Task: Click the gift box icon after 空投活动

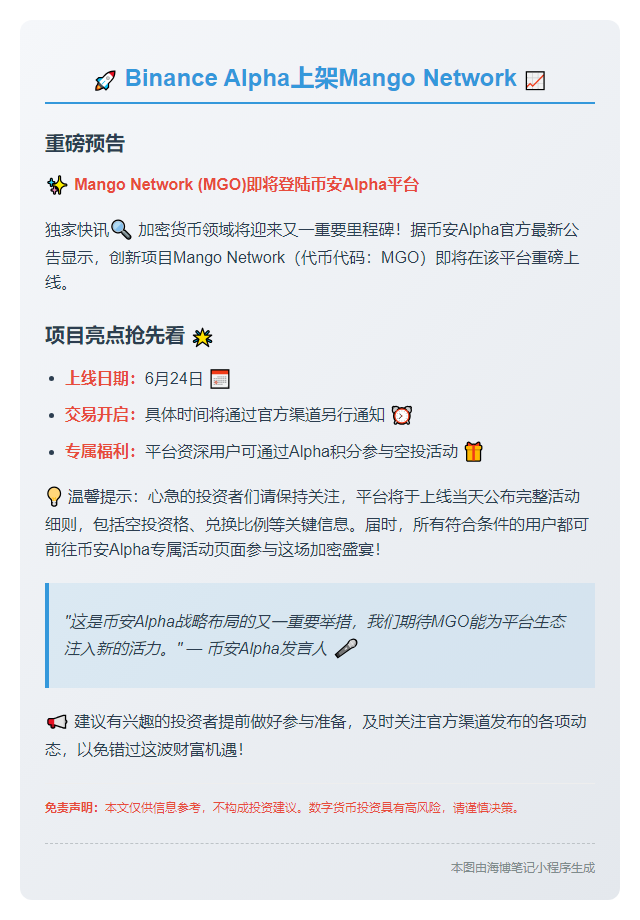Action: [473, 452]
